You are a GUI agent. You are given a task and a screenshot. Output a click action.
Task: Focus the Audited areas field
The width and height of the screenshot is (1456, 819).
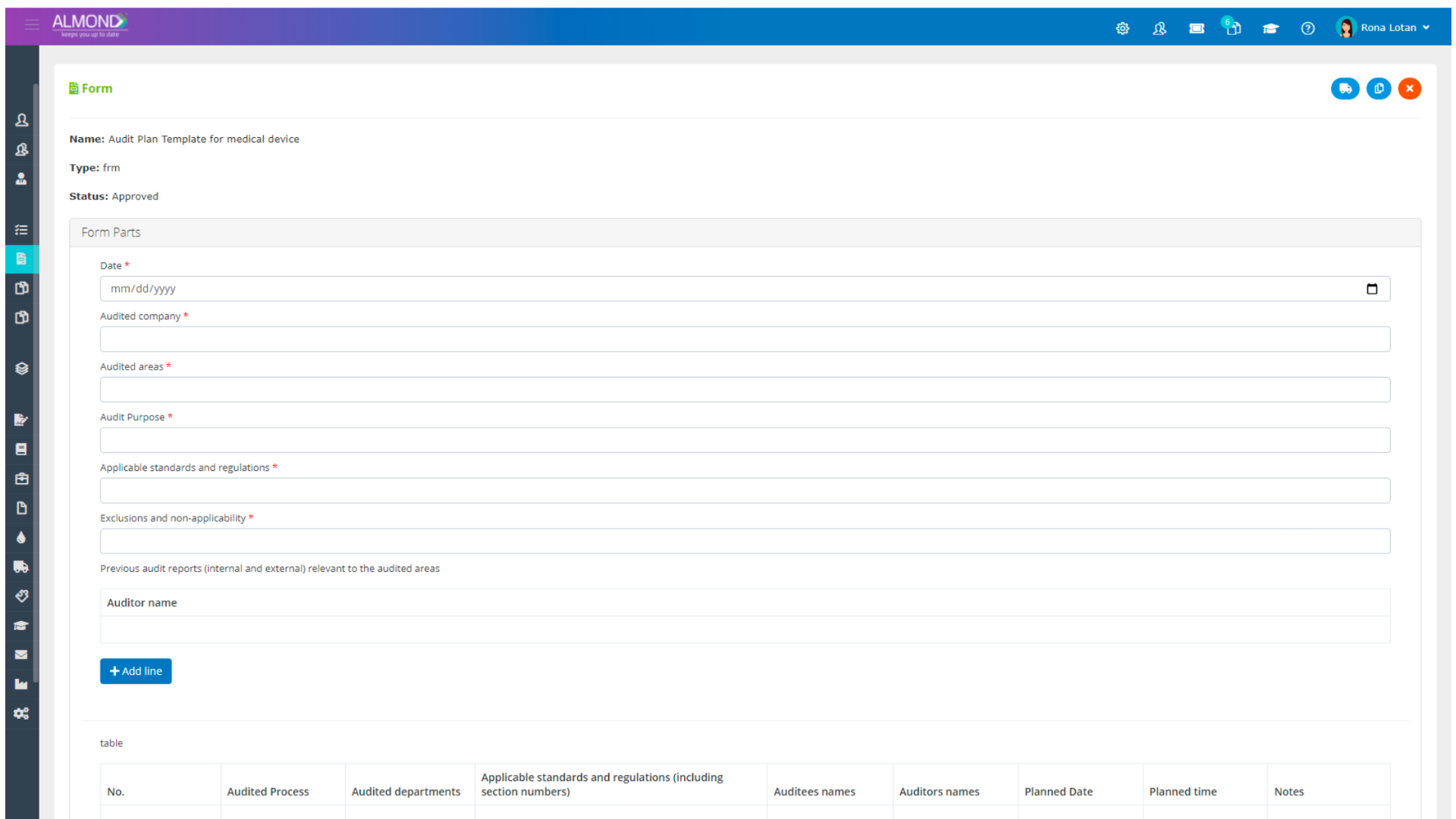pos(745,390)
